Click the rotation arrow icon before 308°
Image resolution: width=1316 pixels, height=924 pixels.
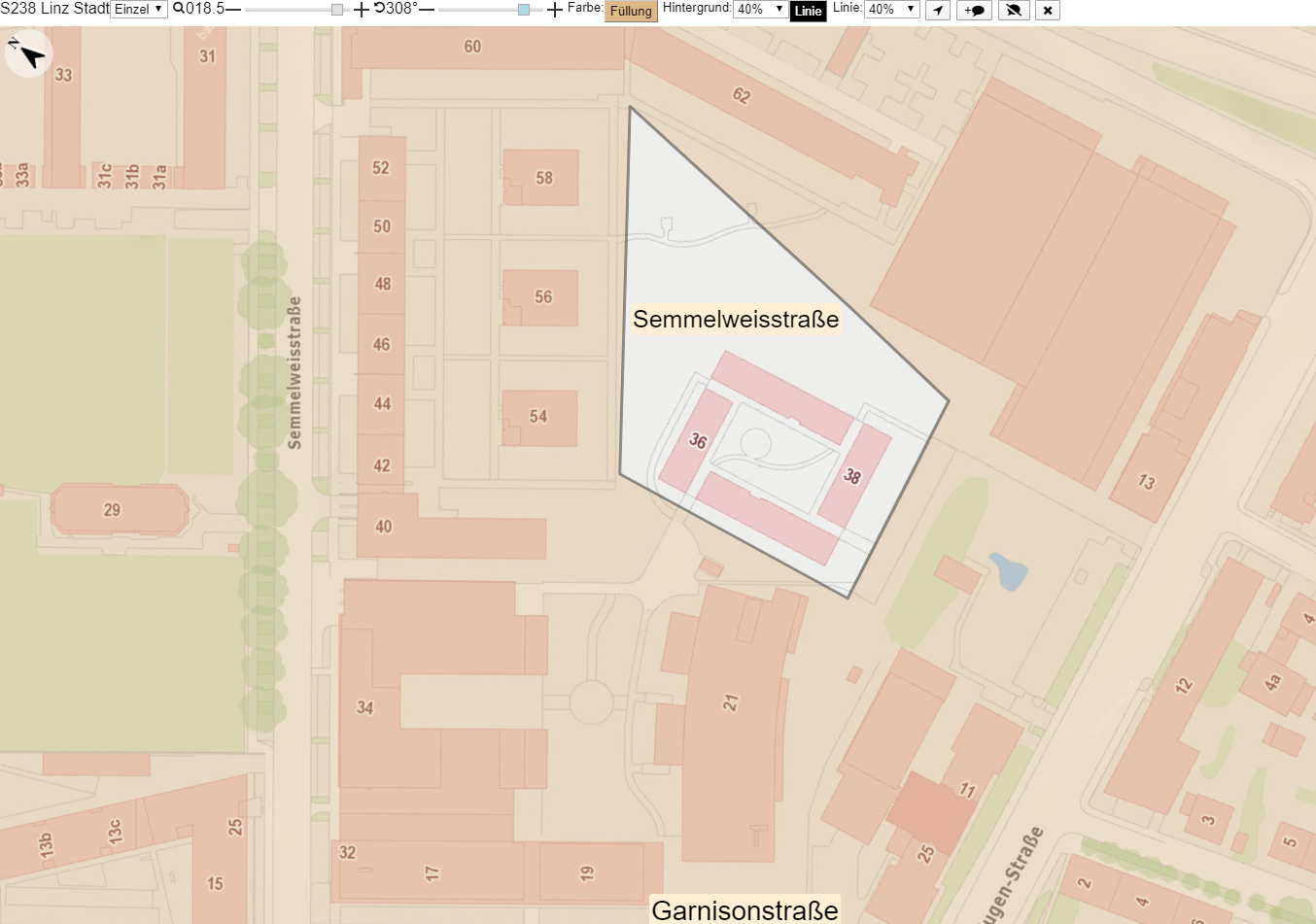point(380,9)
